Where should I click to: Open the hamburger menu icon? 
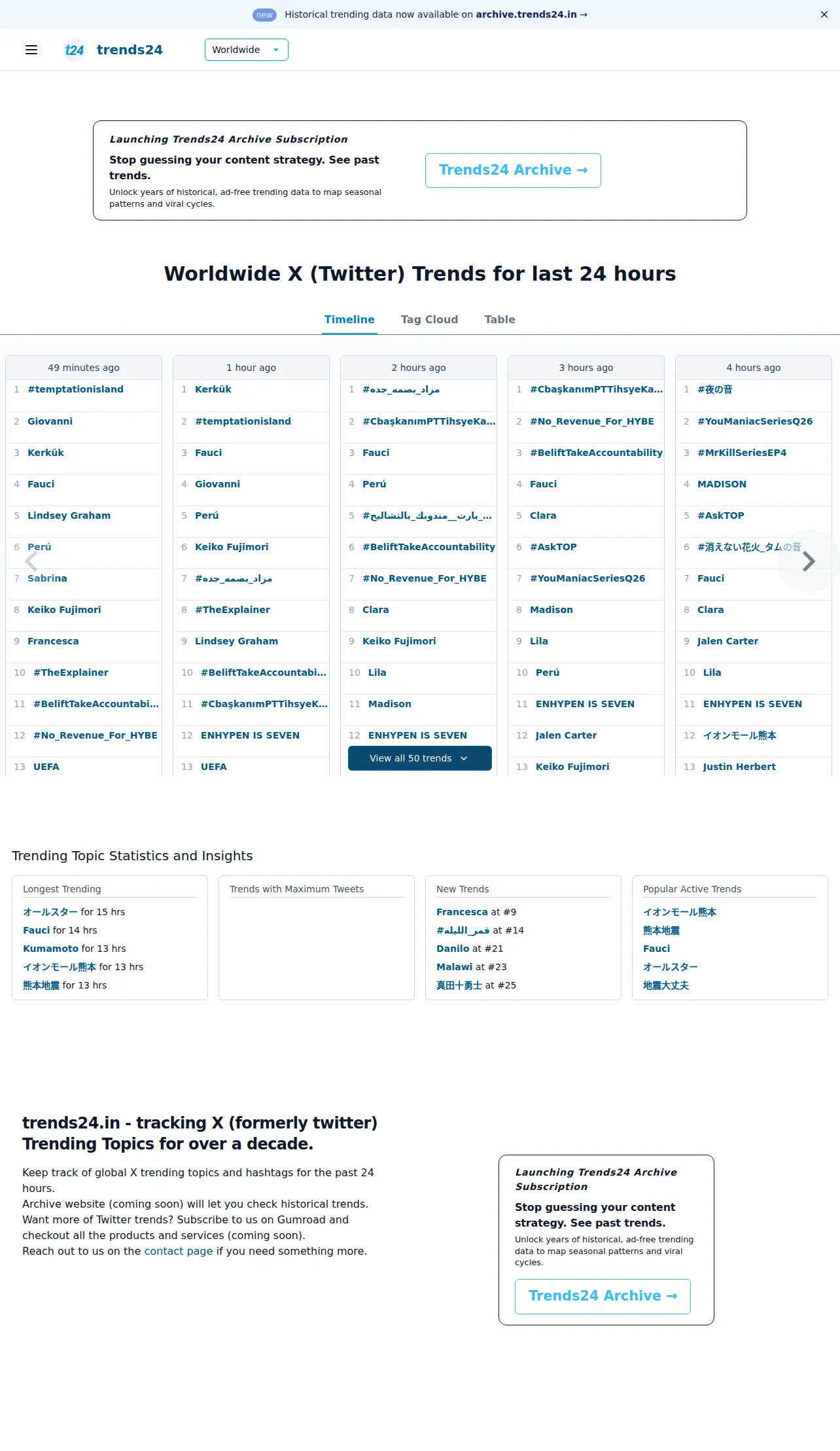(31, 50)
